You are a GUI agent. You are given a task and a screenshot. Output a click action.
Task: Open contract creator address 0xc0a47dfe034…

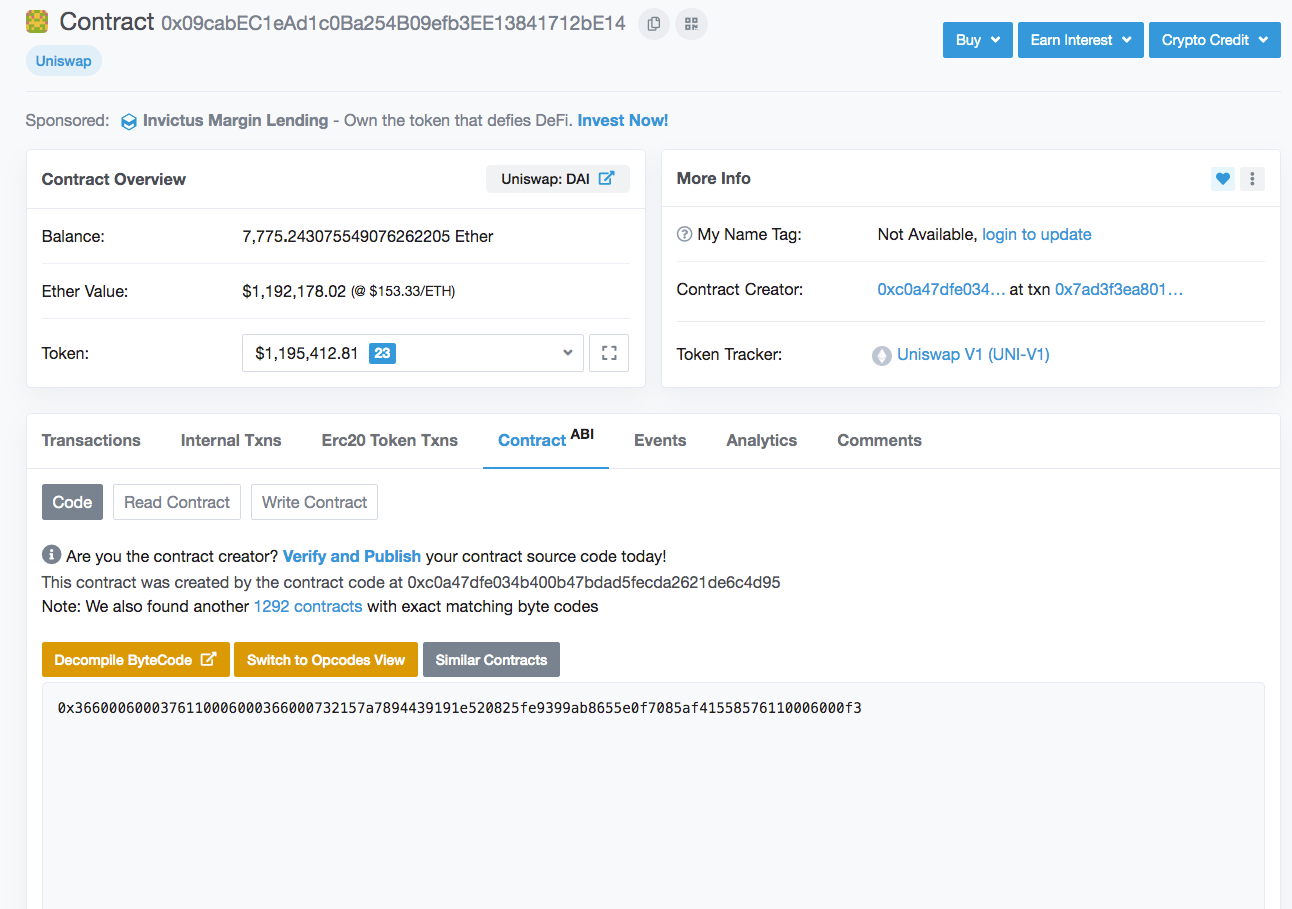pyautogui.click(x=941, y=289)
